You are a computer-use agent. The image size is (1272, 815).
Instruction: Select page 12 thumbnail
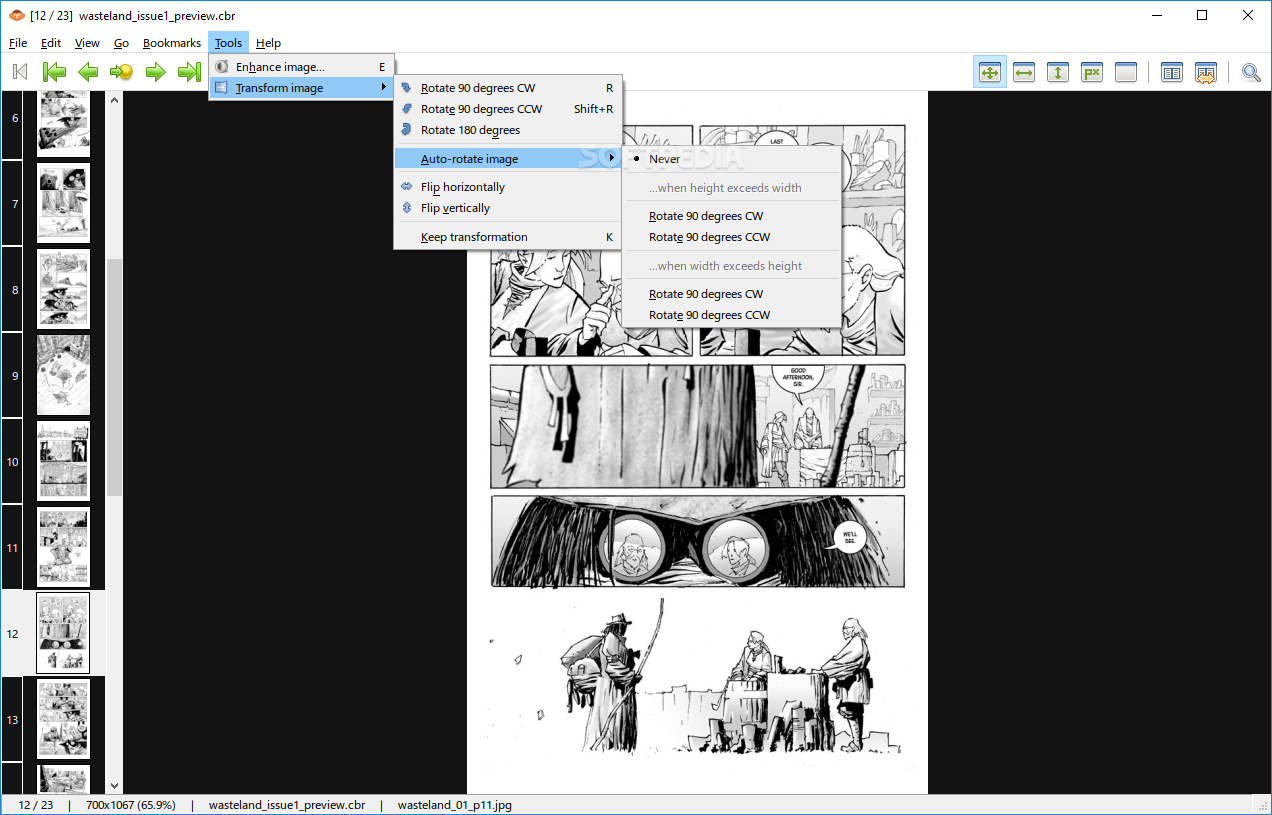(x=63, y=633)
